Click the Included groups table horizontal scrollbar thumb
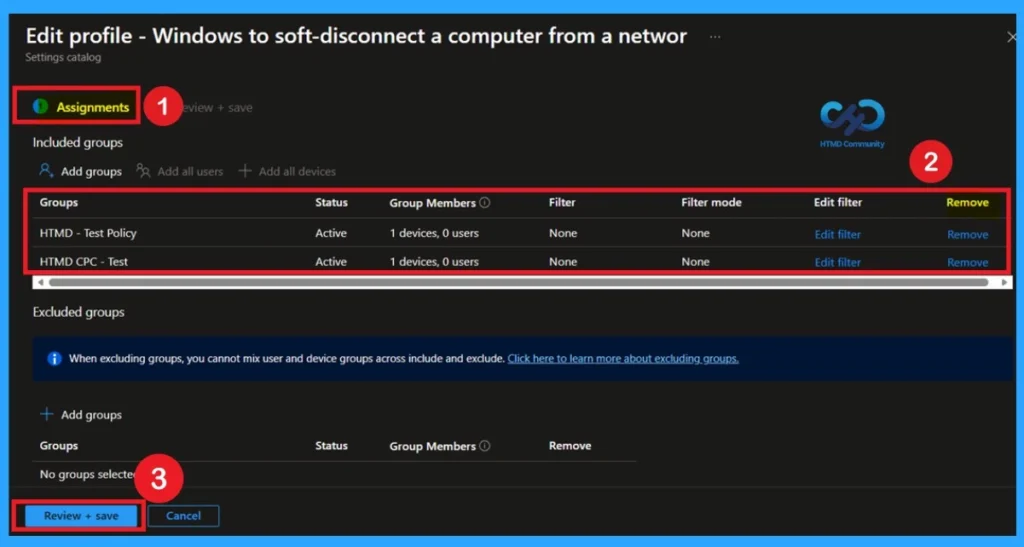Image resolution: width=1024 pixels, height=547 pixels. coord(519,283)
